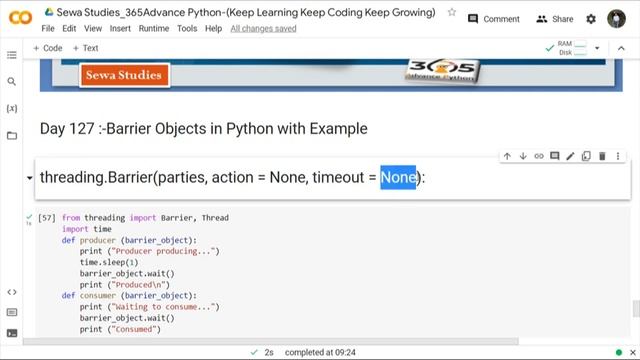Move cell up
Screen dimensions: 640x360
(507, 156)
